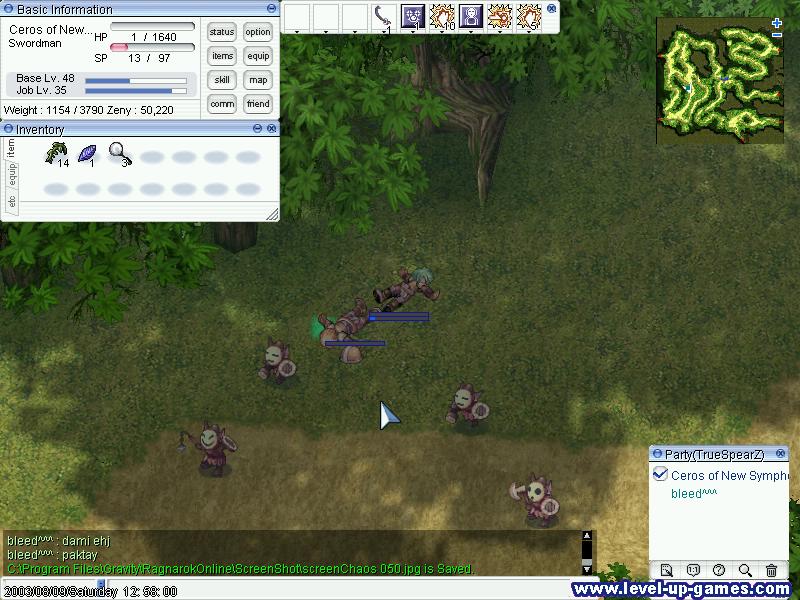Click the chat line 'bleed^^^ : paktay'

[x=52, y=555]
